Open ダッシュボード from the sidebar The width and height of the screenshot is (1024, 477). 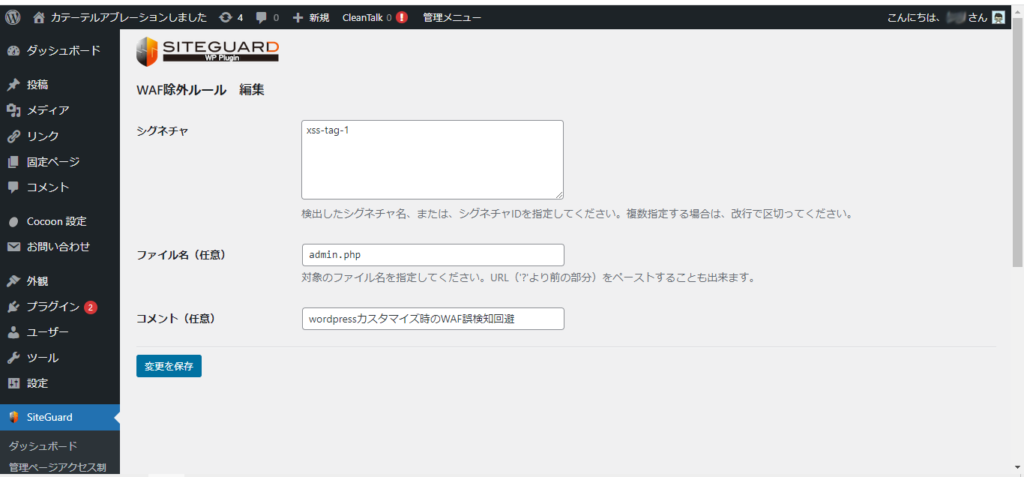point(62,51)
